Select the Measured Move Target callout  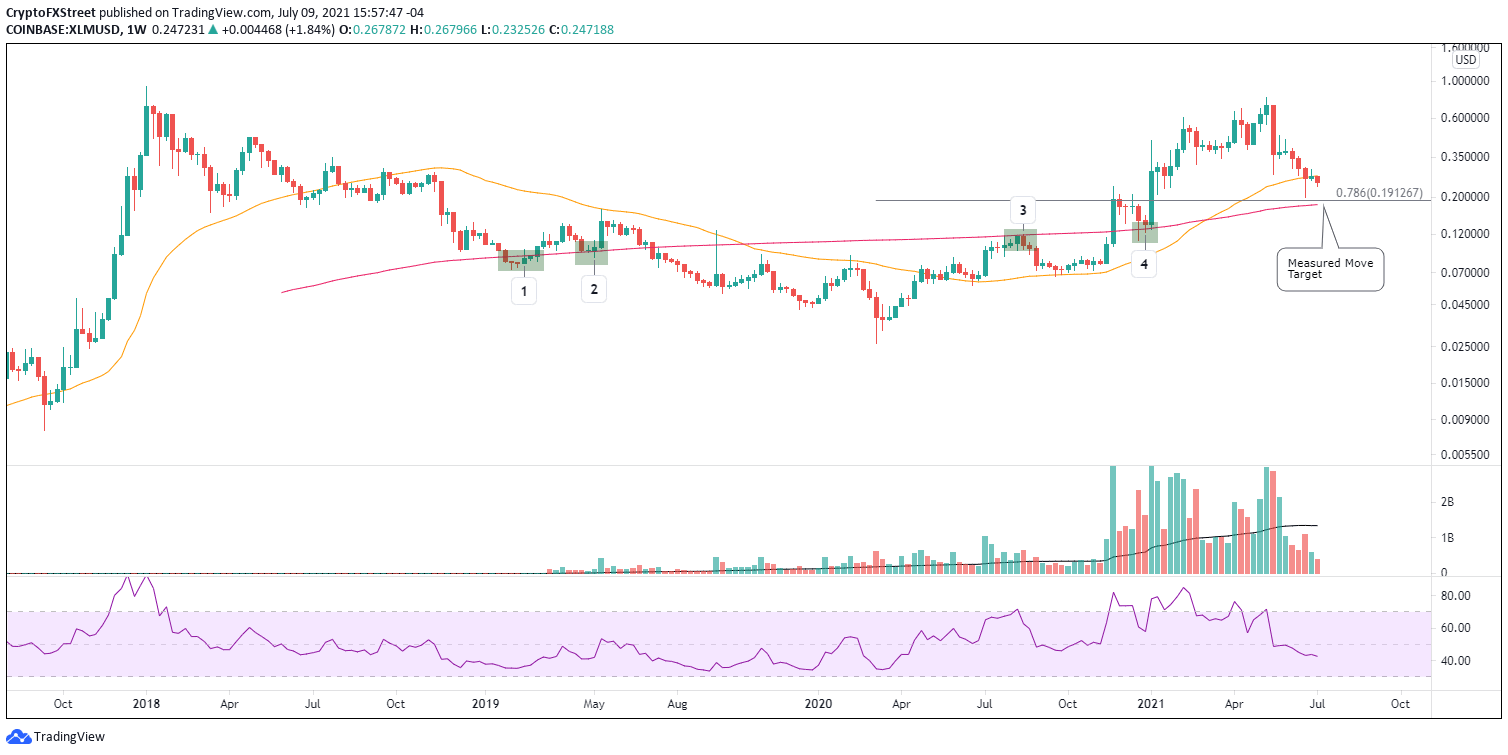point(1330,269)
